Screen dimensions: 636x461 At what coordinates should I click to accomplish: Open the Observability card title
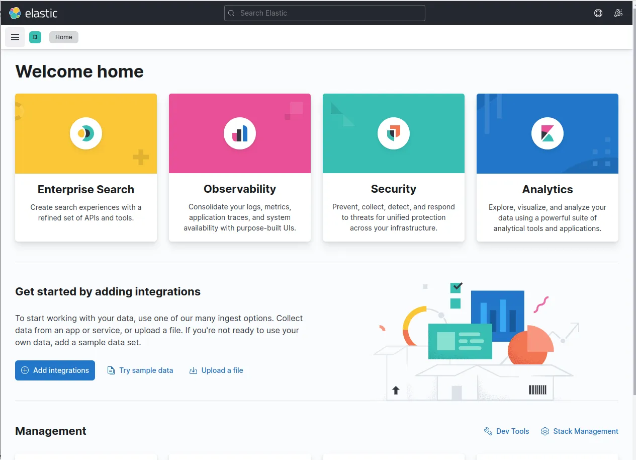240,189
